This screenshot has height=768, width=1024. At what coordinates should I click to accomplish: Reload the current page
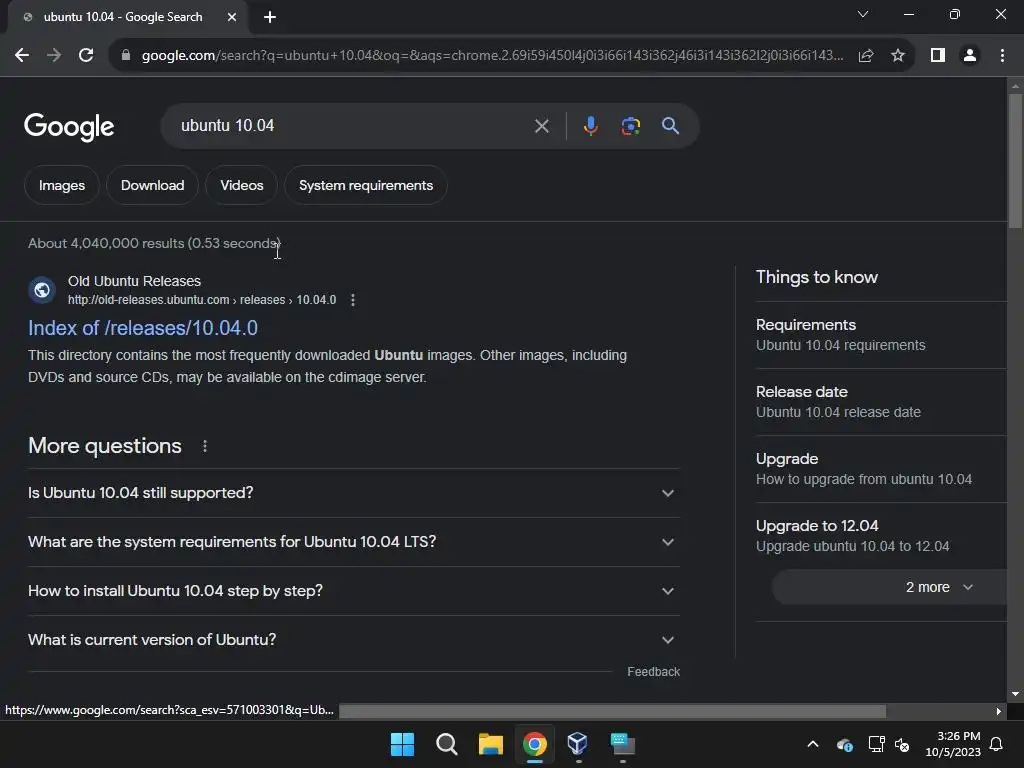[x=86, y=56]
